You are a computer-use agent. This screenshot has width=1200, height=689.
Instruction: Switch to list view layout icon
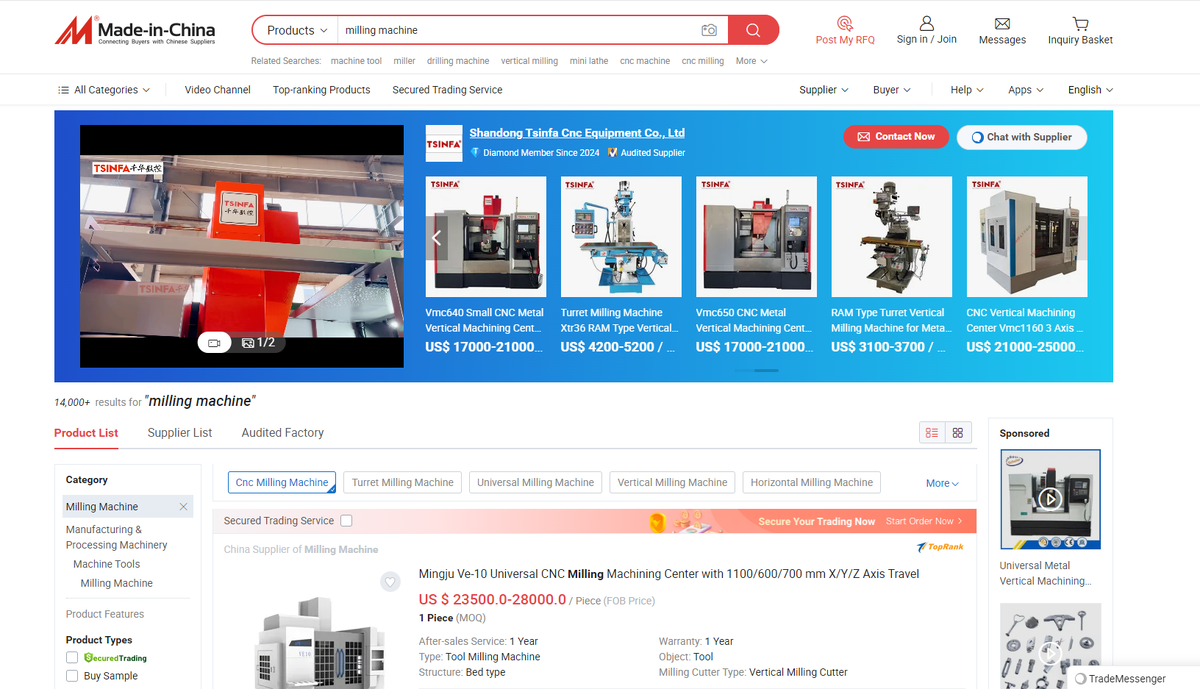(x=932, y=433)
